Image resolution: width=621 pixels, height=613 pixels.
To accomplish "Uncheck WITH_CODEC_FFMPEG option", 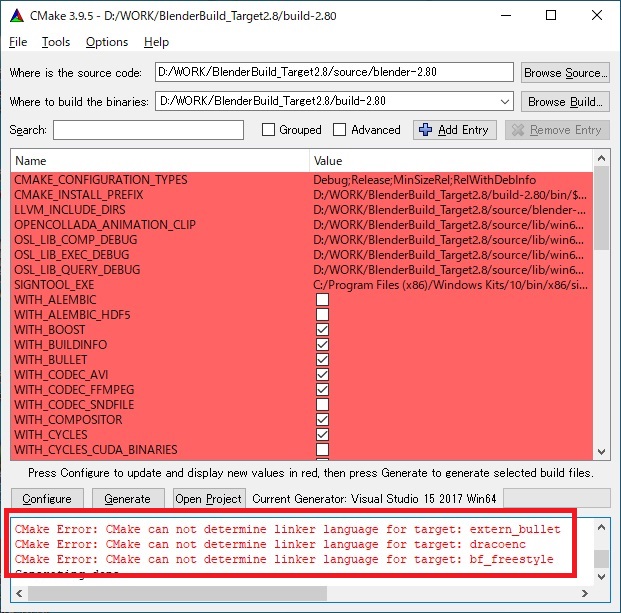I will coord(322,390).
